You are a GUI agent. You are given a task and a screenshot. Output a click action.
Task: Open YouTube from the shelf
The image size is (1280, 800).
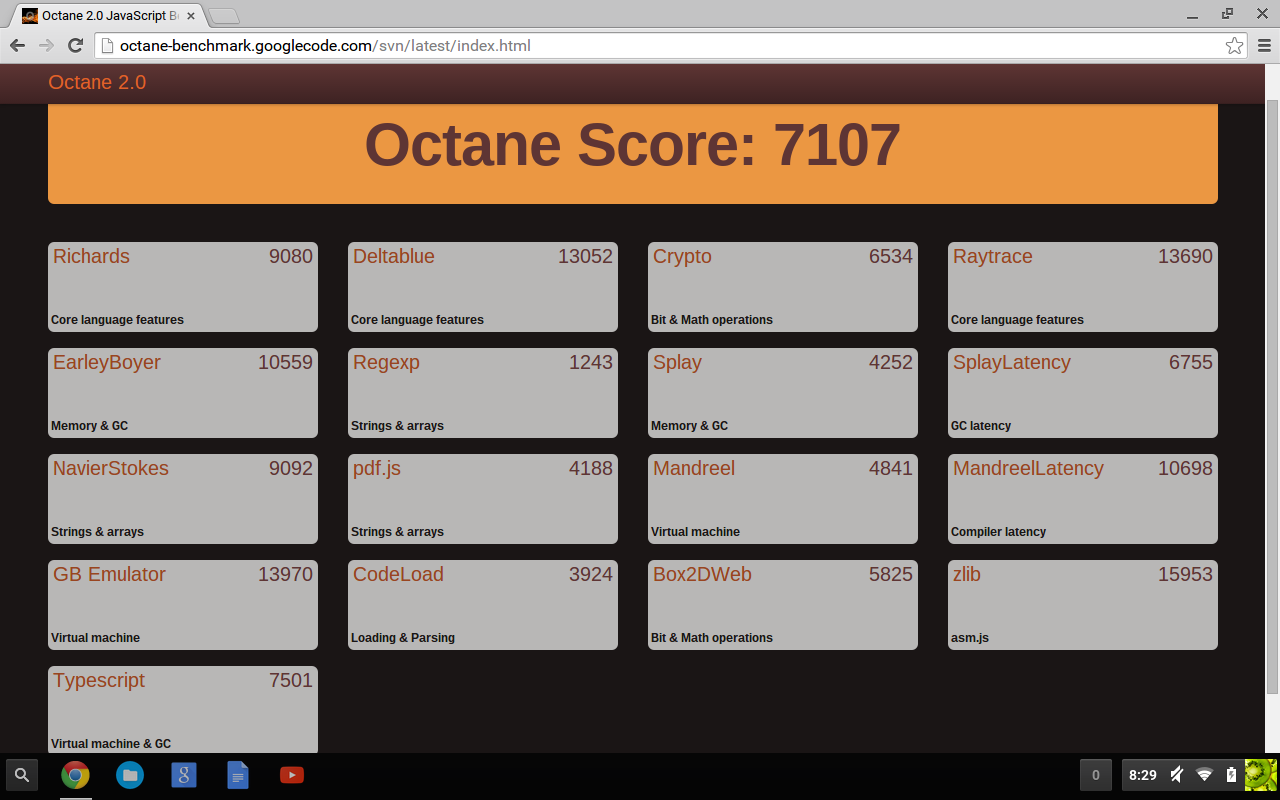click(x=292, y=775)
